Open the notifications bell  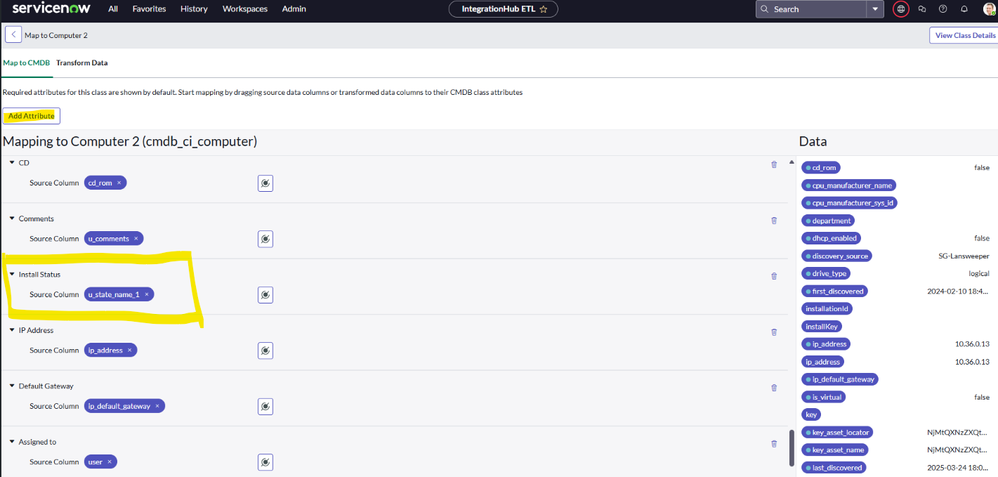coord(964,9)
